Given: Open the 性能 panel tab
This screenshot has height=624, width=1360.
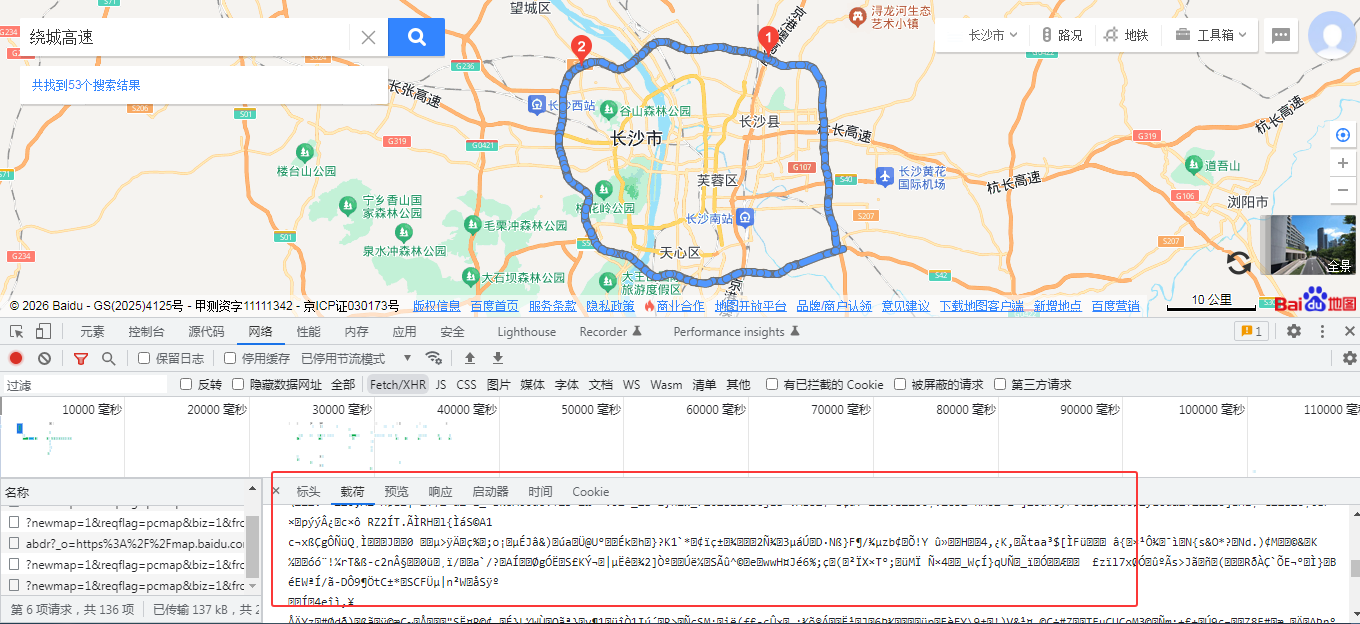Looking at the screenshot, I should coord(309,332).
